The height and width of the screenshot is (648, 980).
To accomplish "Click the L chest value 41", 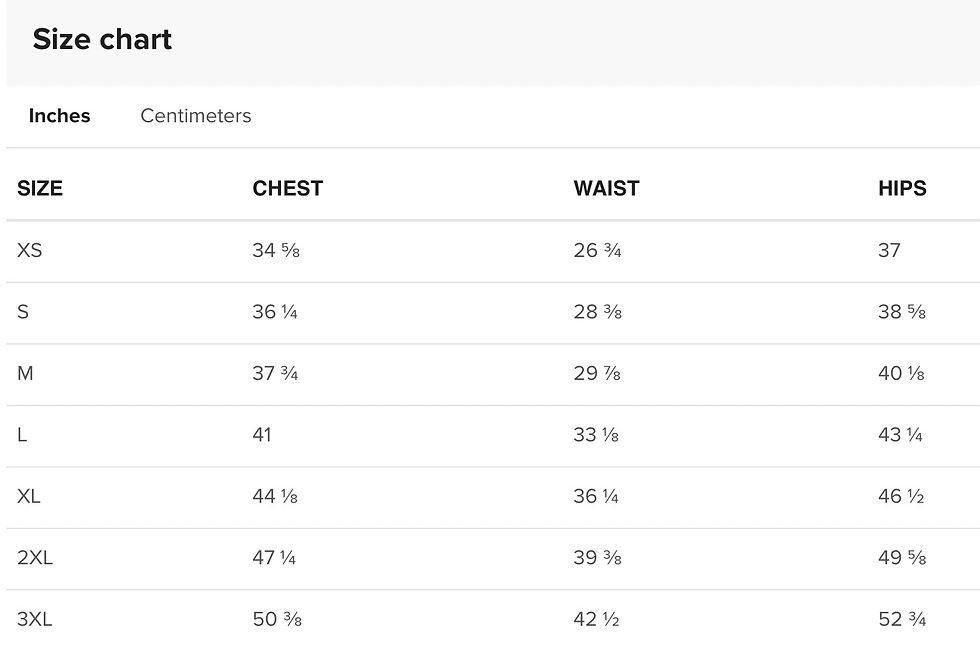I will [262, 435].
